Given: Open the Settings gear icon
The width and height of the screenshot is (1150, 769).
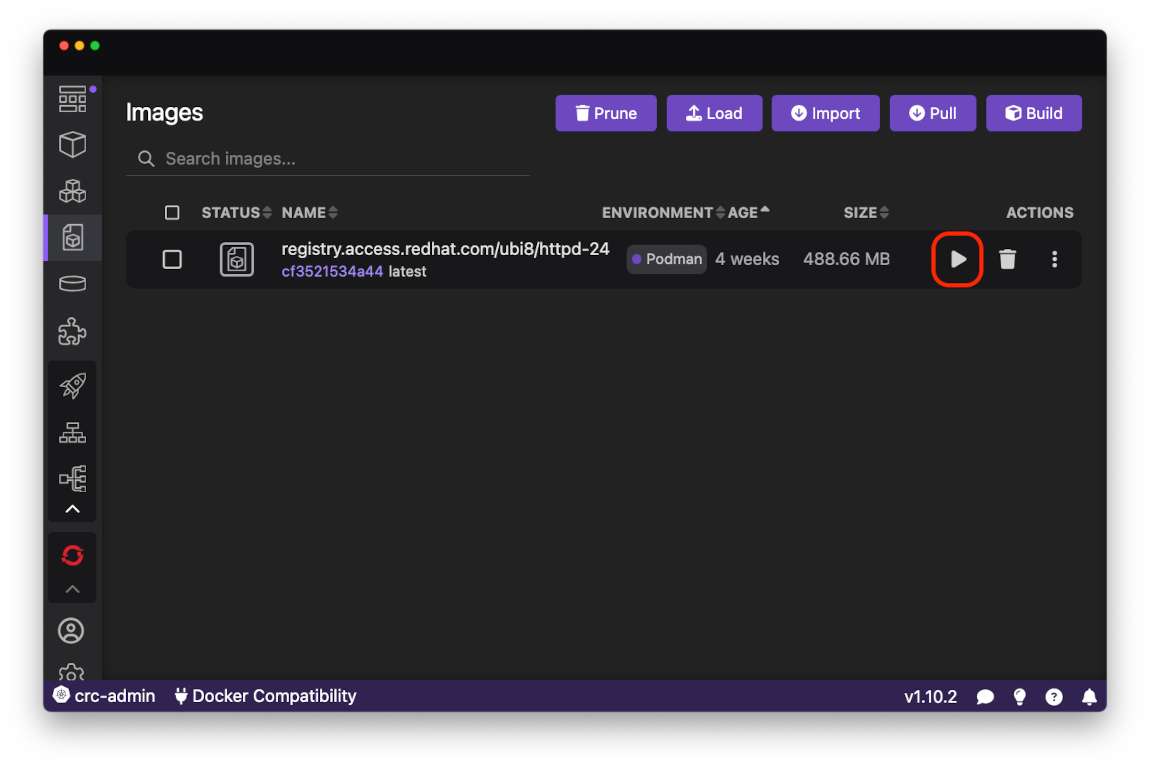Looking at the screenshot, I should coord(71,672).
